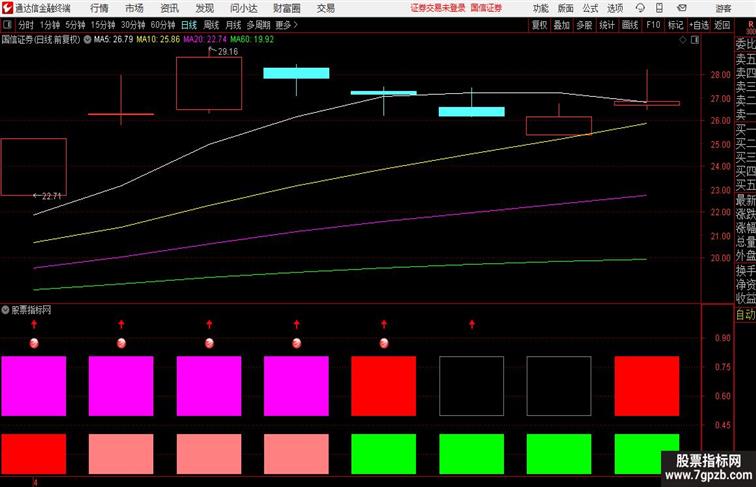Click the 标记 mark button

tap(675, 25)
